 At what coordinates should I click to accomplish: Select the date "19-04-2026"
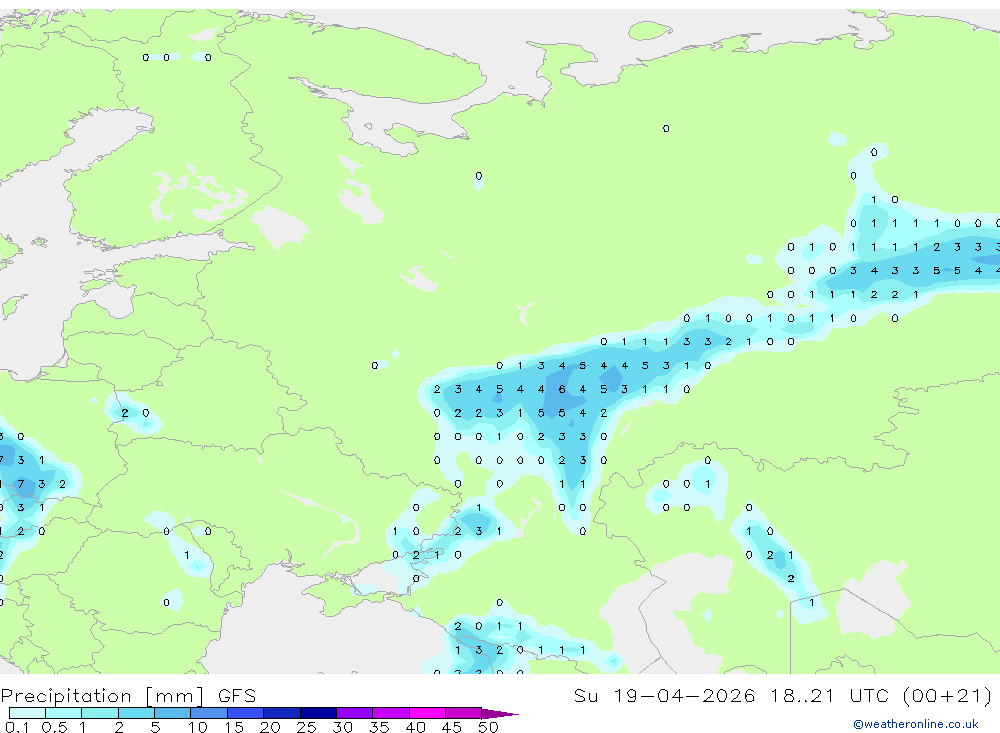(684, 695)
